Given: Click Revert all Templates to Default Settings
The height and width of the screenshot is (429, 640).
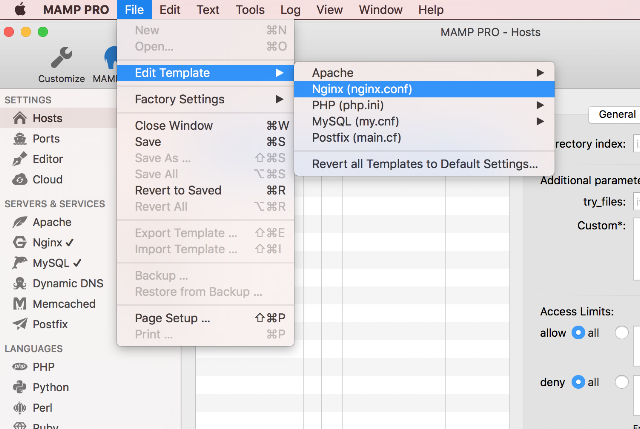Looking at the screenshot, I should pyautogui.click(x=424, y=164).
